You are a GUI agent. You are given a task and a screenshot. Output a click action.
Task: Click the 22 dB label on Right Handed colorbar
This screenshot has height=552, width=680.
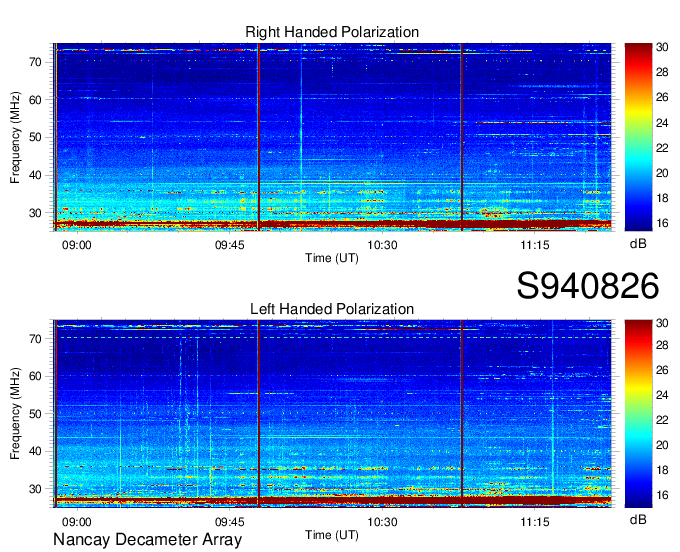662,148
